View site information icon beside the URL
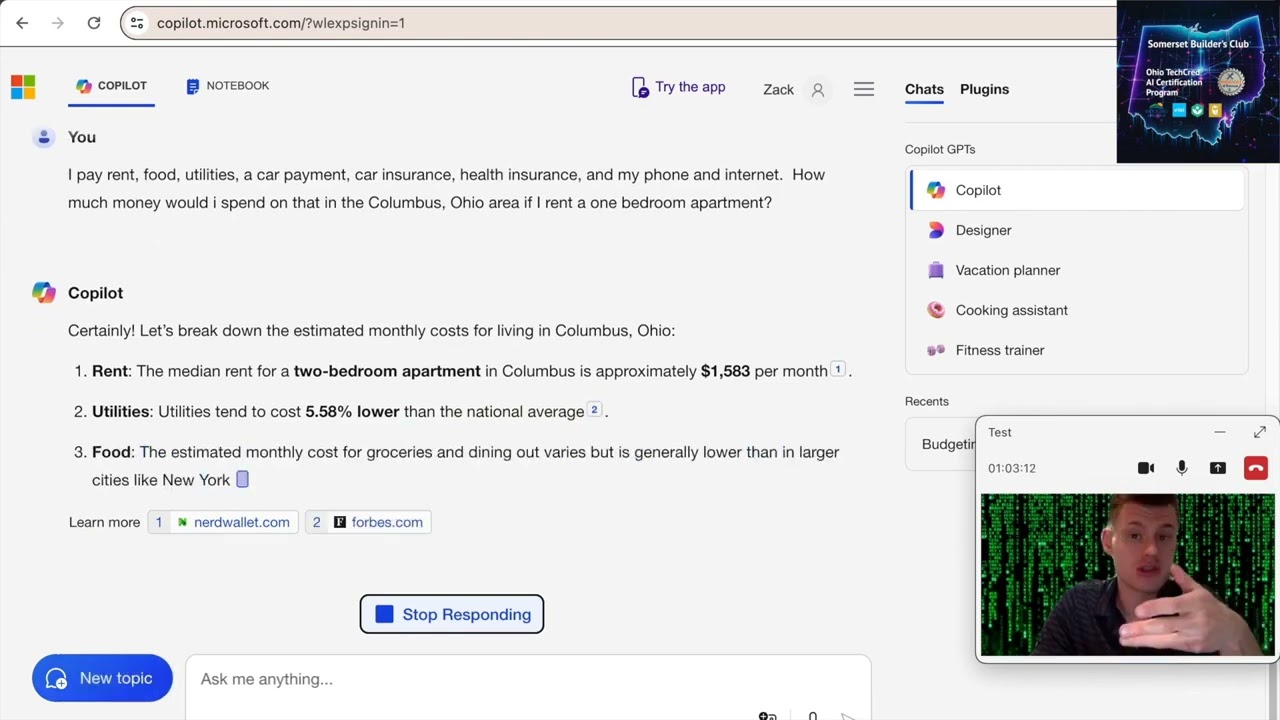Screen dimensions: 1280x720 (137, 23)
